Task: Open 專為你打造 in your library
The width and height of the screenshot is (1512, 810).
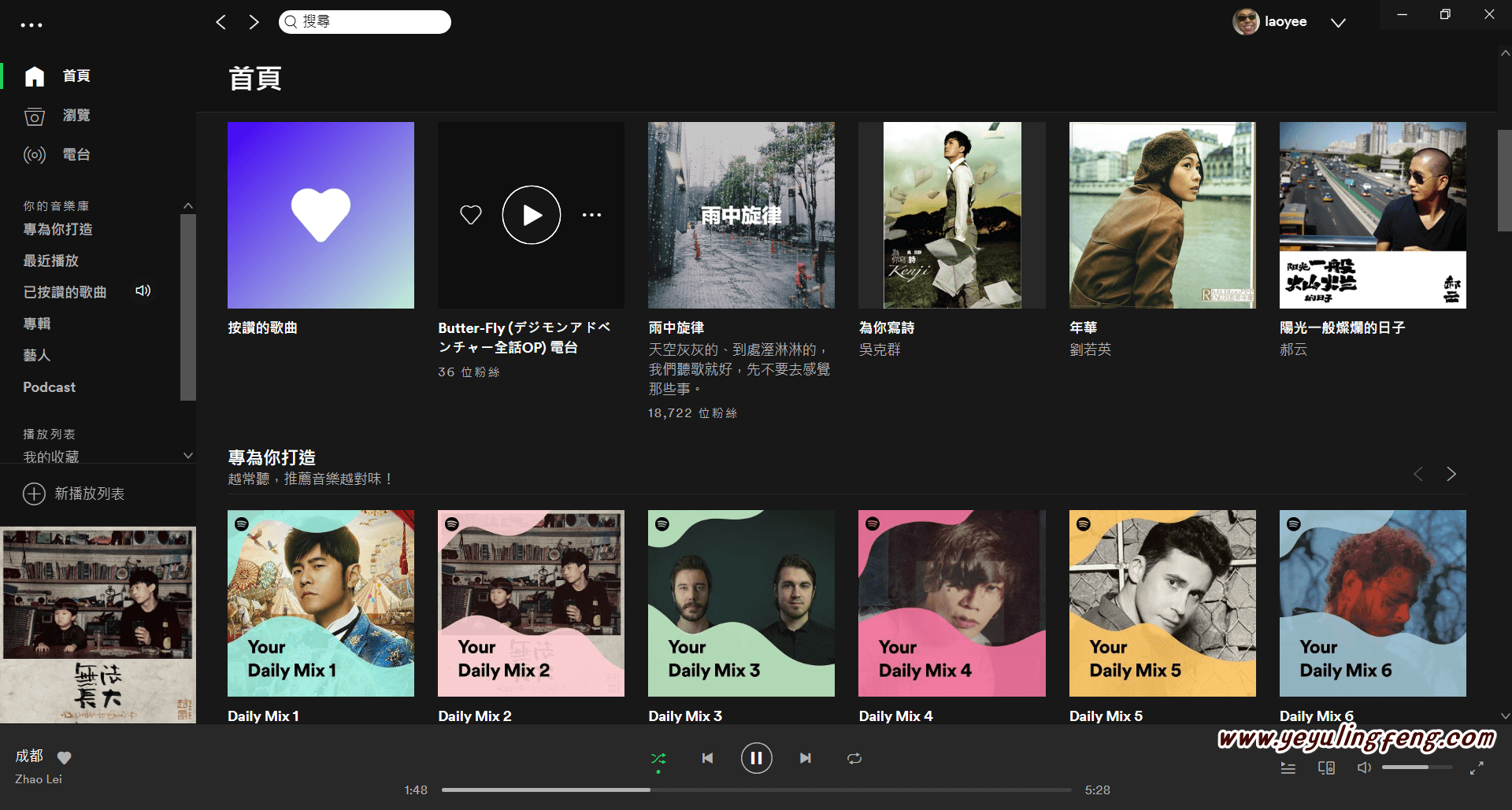Action: tap(57, 229)
